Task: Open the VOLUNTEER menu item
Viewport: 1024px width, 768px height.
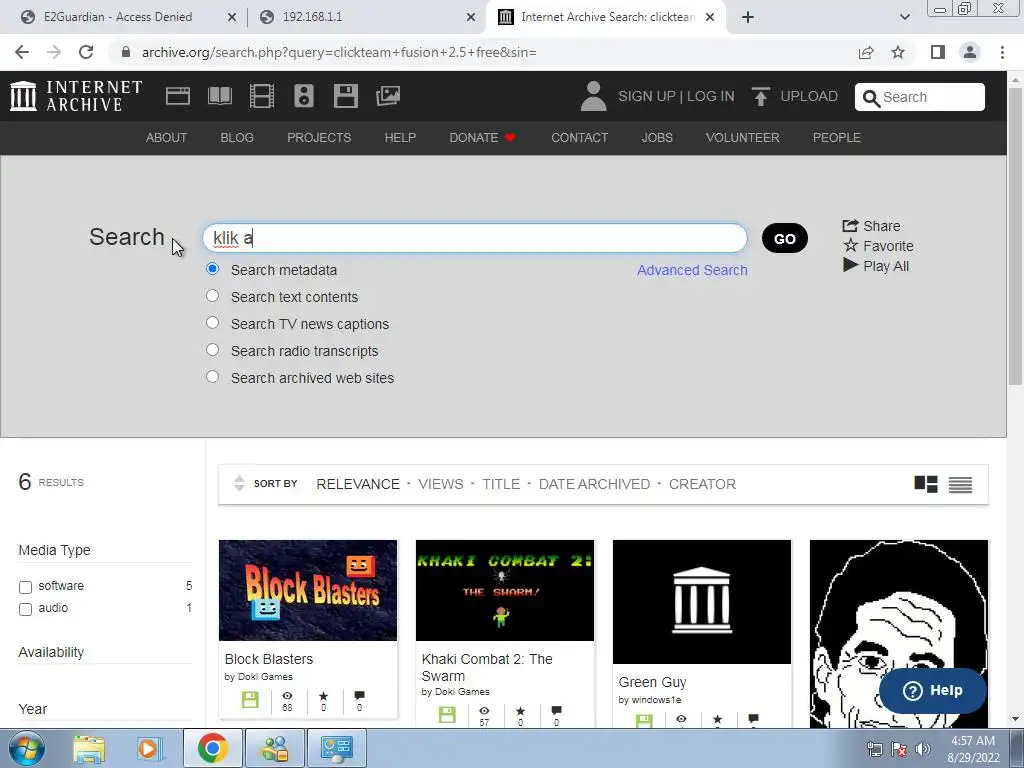Action: pyautogui.click(x=743, y=138)
